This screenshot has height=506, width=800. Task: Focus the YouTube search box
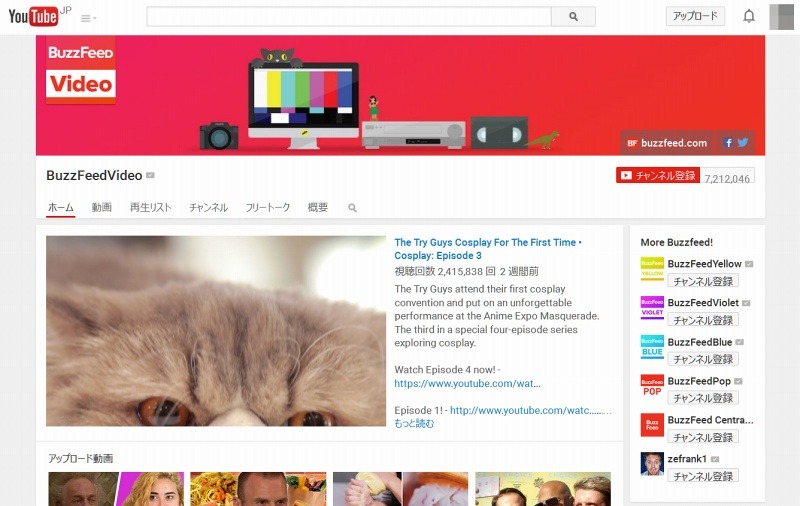(349, 16)
